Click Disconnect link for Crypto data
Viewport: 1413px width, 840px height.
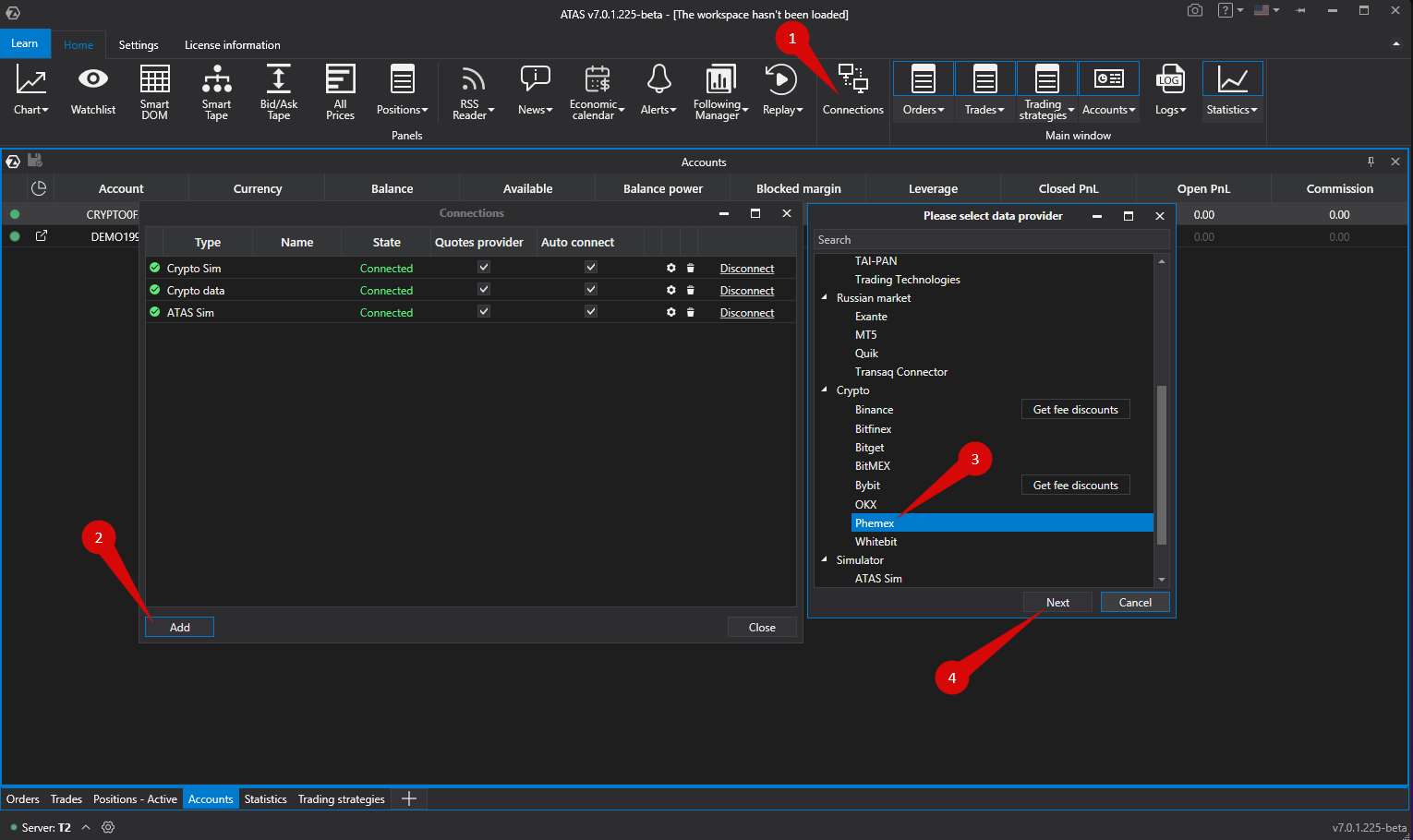point(746,291)
